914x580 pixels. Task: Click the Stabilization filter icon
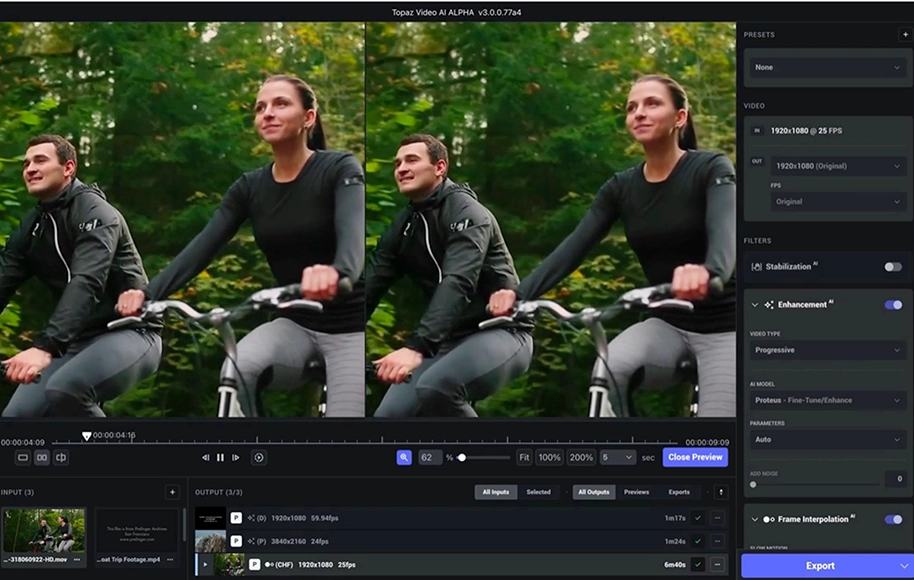click(x=757, y=266)
